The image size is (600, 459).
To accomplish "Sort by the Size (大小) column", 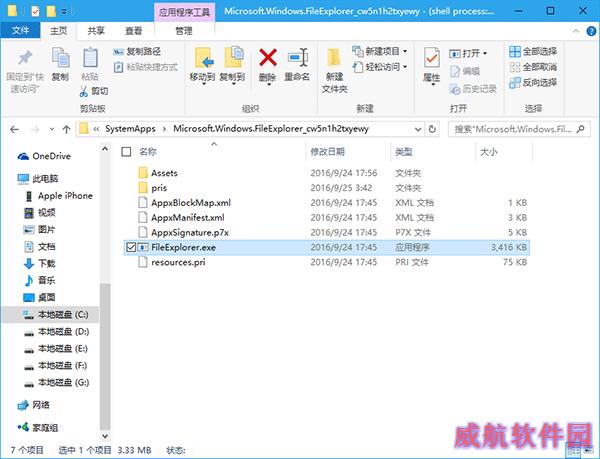I will point(489,152).
